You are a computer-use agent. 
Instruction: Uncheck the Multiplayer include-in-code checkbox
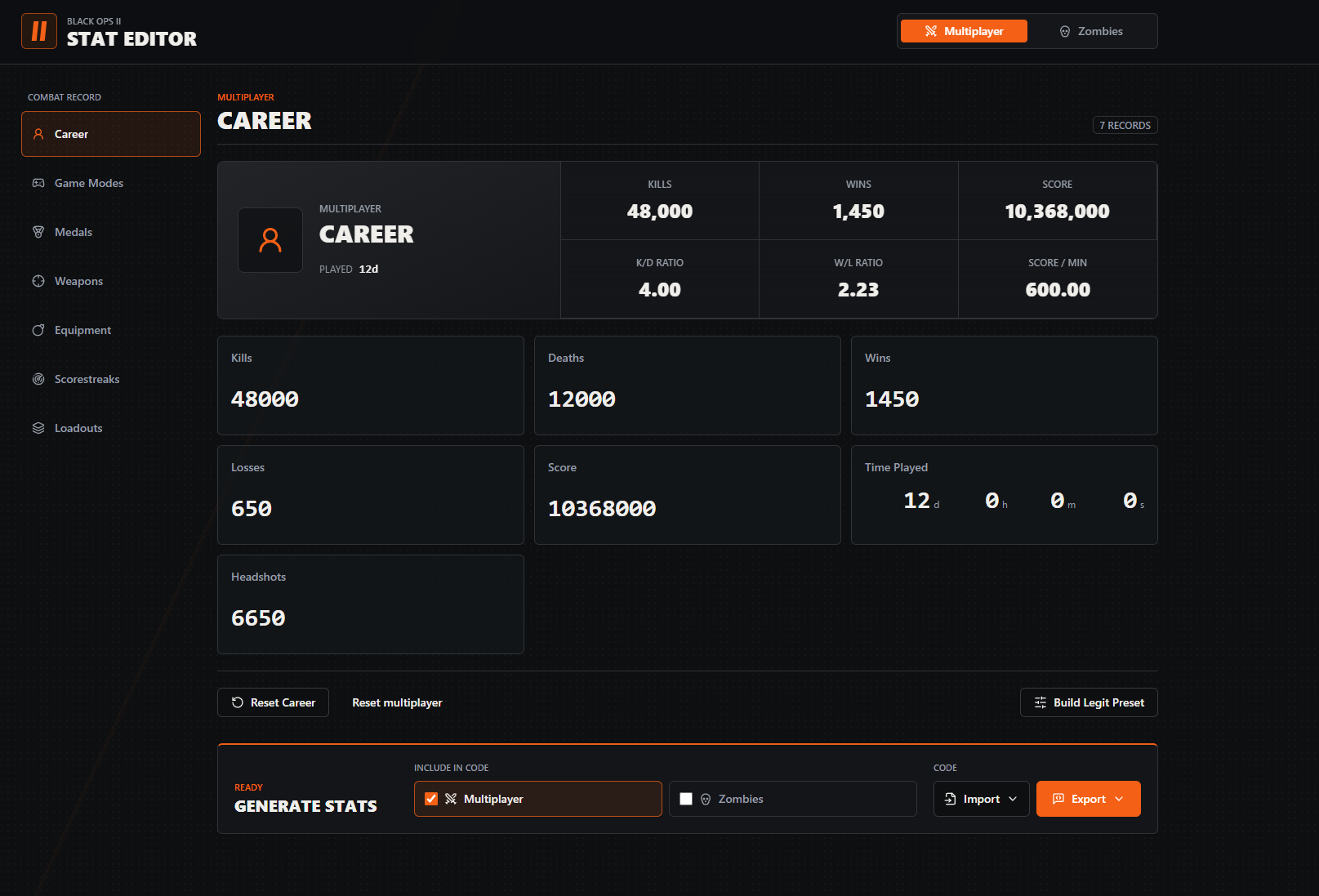(431, 799)
